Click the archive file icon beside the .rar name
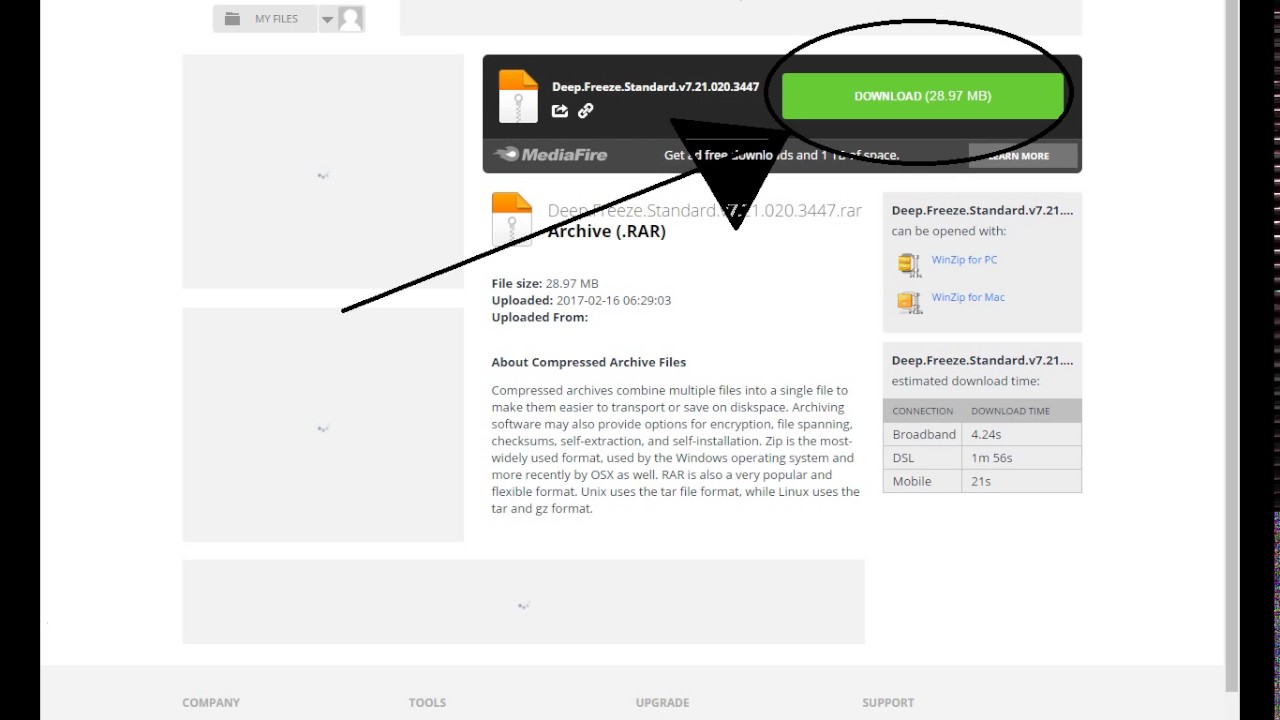1280x720 pixels. tap(512, 219)
